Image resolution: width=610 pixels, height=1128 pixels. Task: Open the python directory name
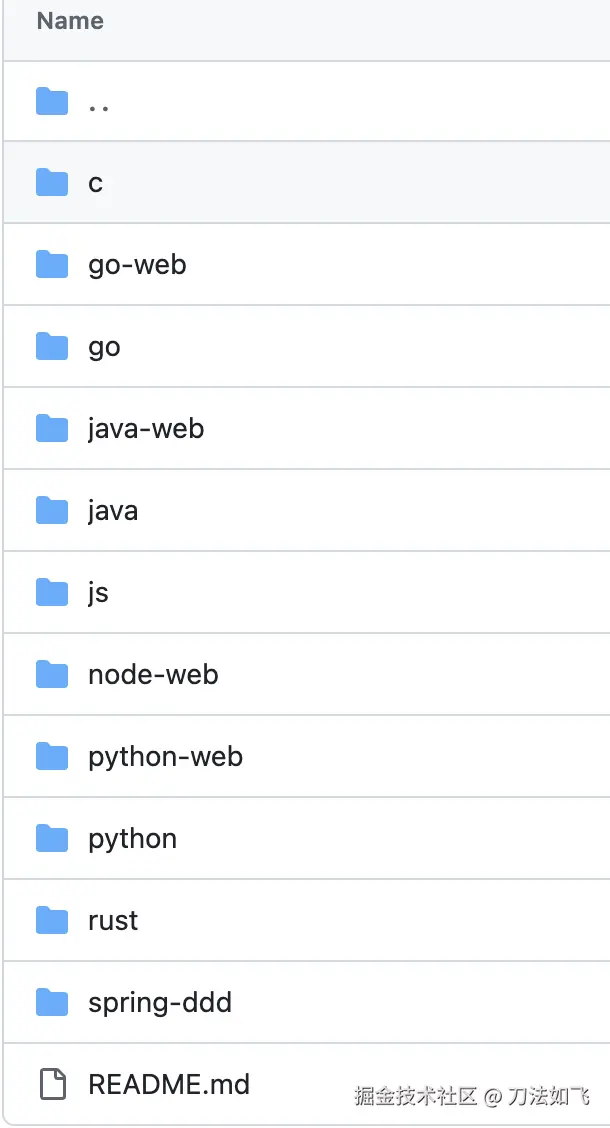(x=132, y=839)
